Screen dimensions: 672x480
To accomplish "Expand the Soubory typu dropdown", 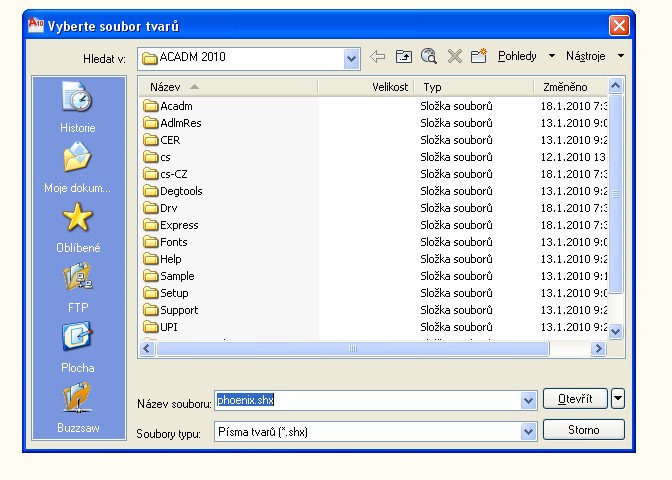I will click(529, 432).
